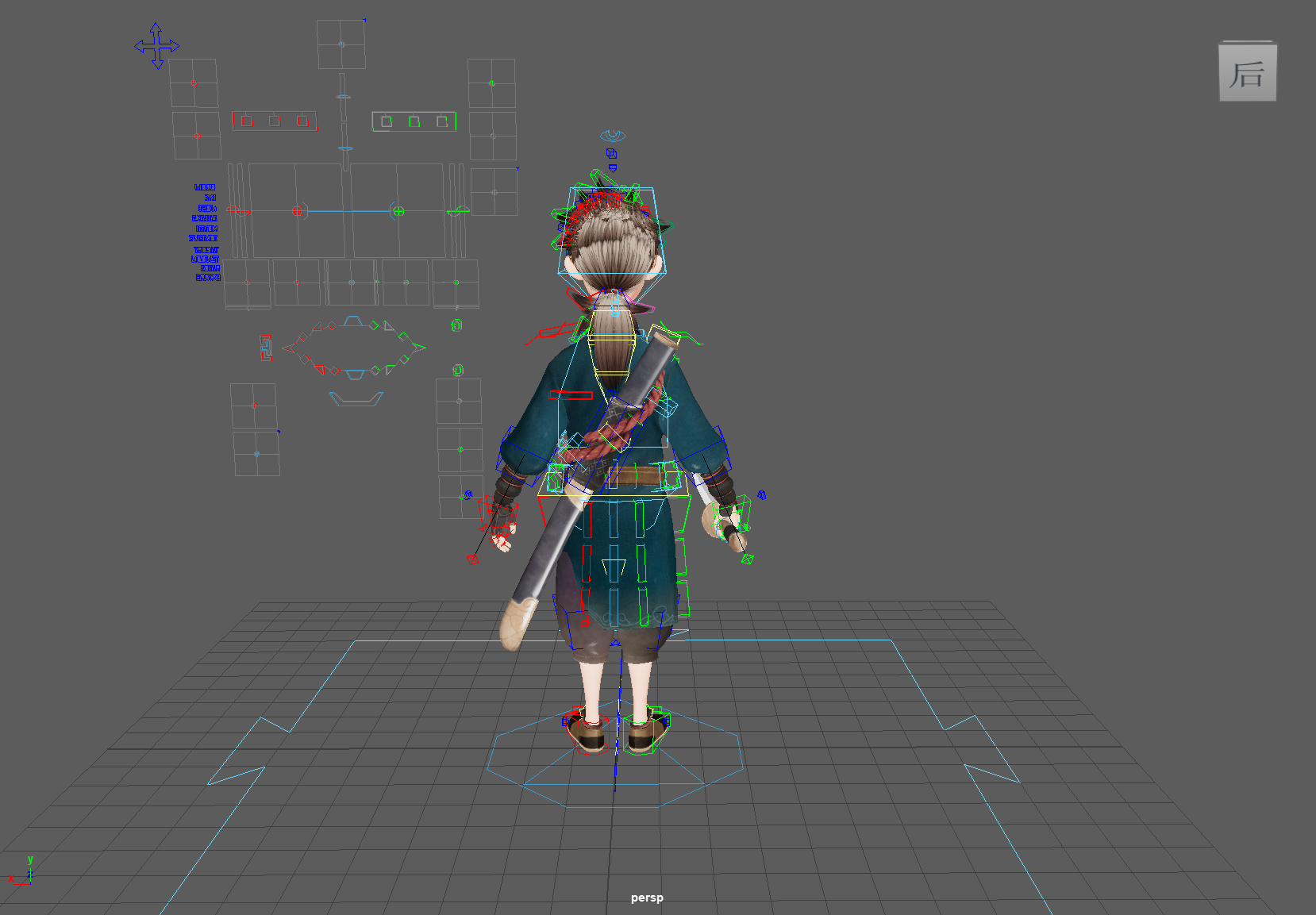Select the magenta control beside the neck

click(x=642, y=308)
